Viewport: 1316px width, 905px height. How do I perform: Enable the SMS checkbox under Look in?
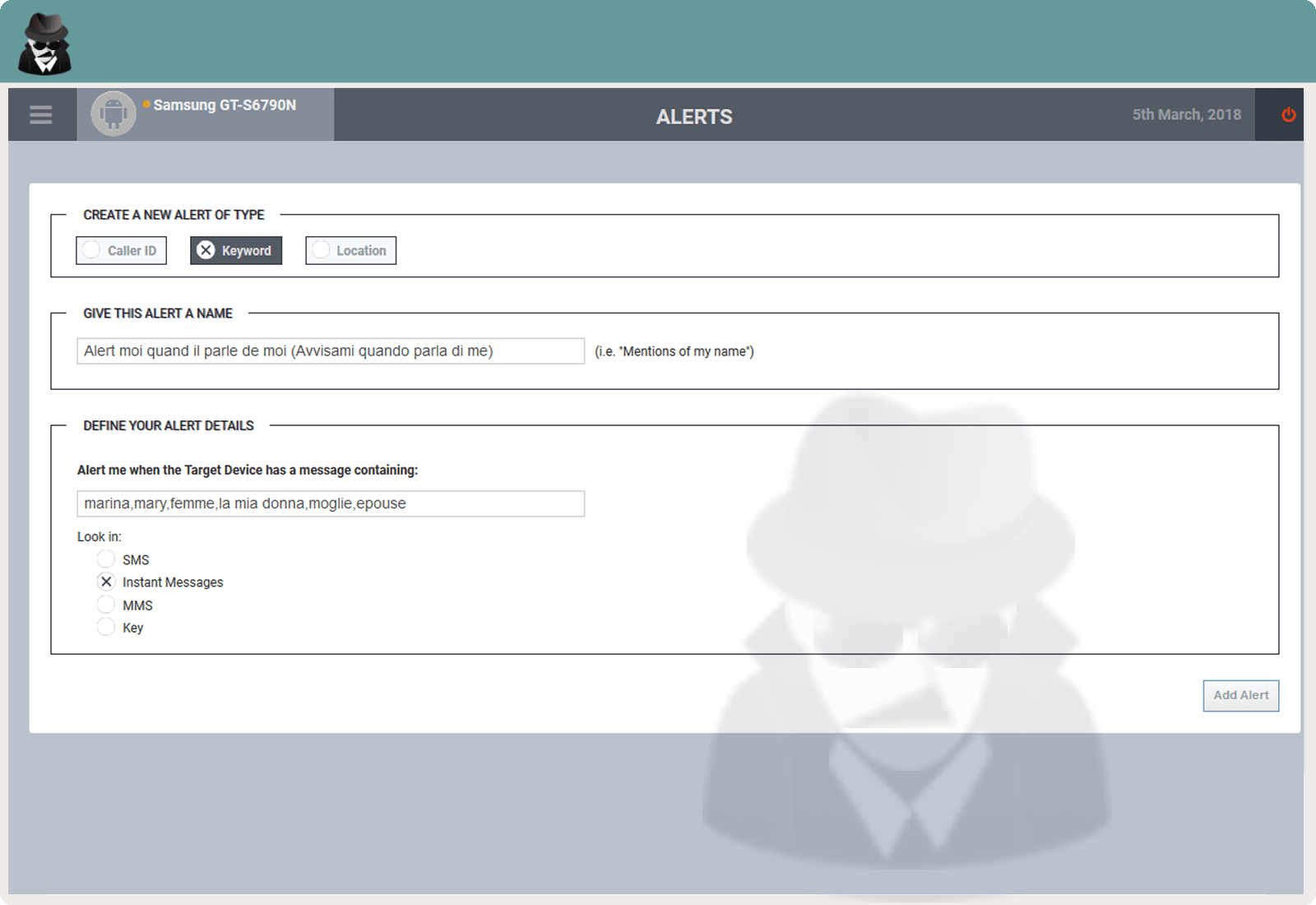[106, 559]
